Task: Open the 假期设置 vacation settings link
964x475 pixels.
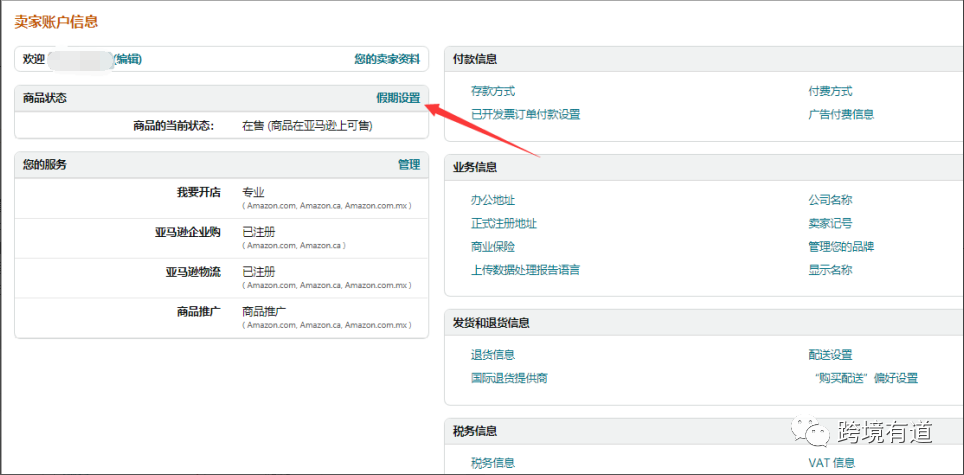Action: tap(398, 98)
